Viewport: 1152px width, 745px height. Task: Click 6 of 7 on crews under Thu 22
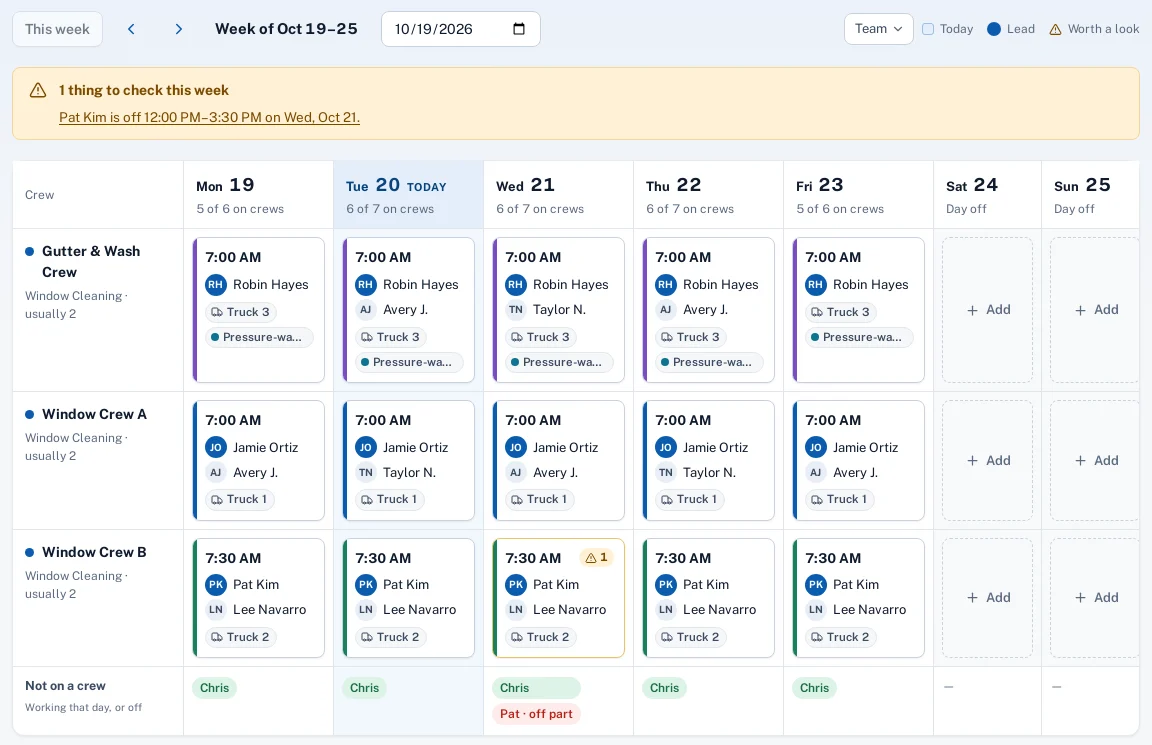click(690, 209)
